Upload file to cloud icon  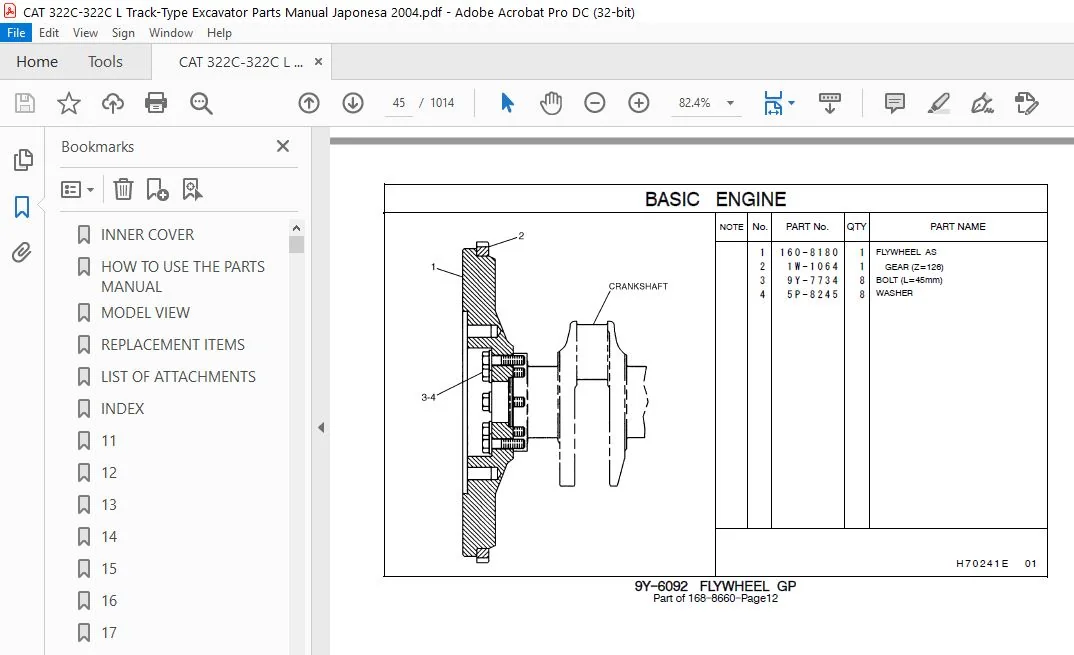[x=113, y=103]
